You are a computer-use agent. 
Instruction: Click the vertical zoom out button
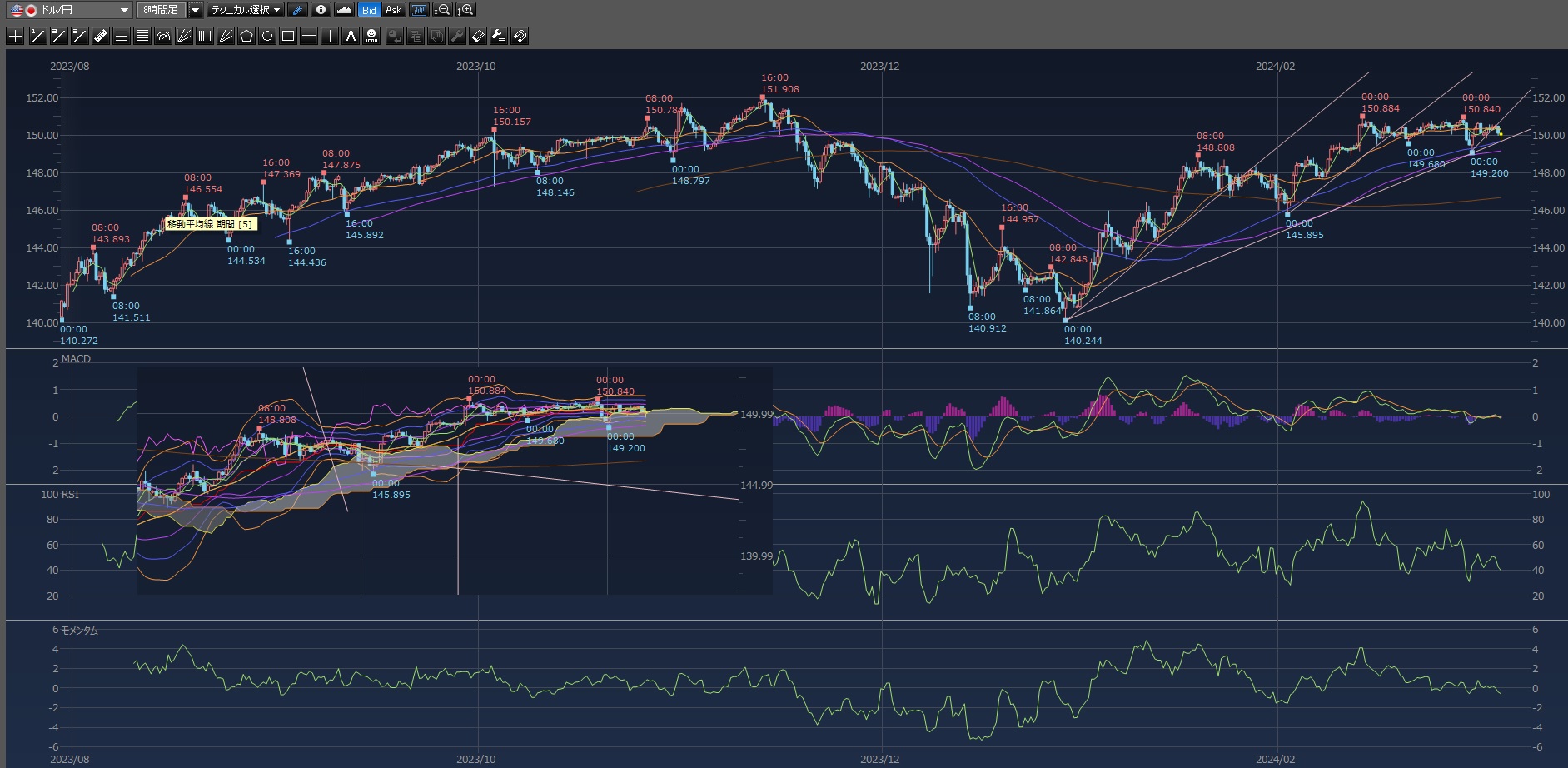442,10
